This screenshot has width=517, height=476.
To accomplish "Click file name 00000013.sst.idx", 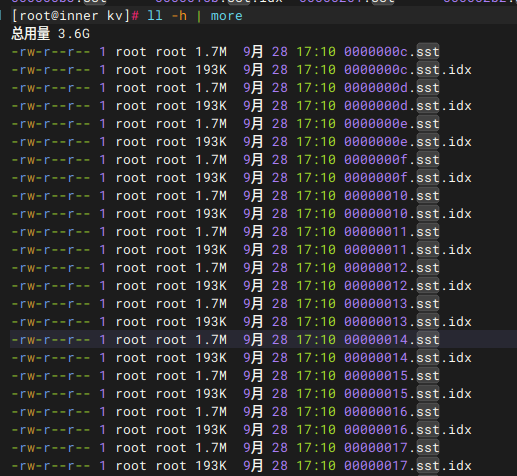I will pos(408,322).
